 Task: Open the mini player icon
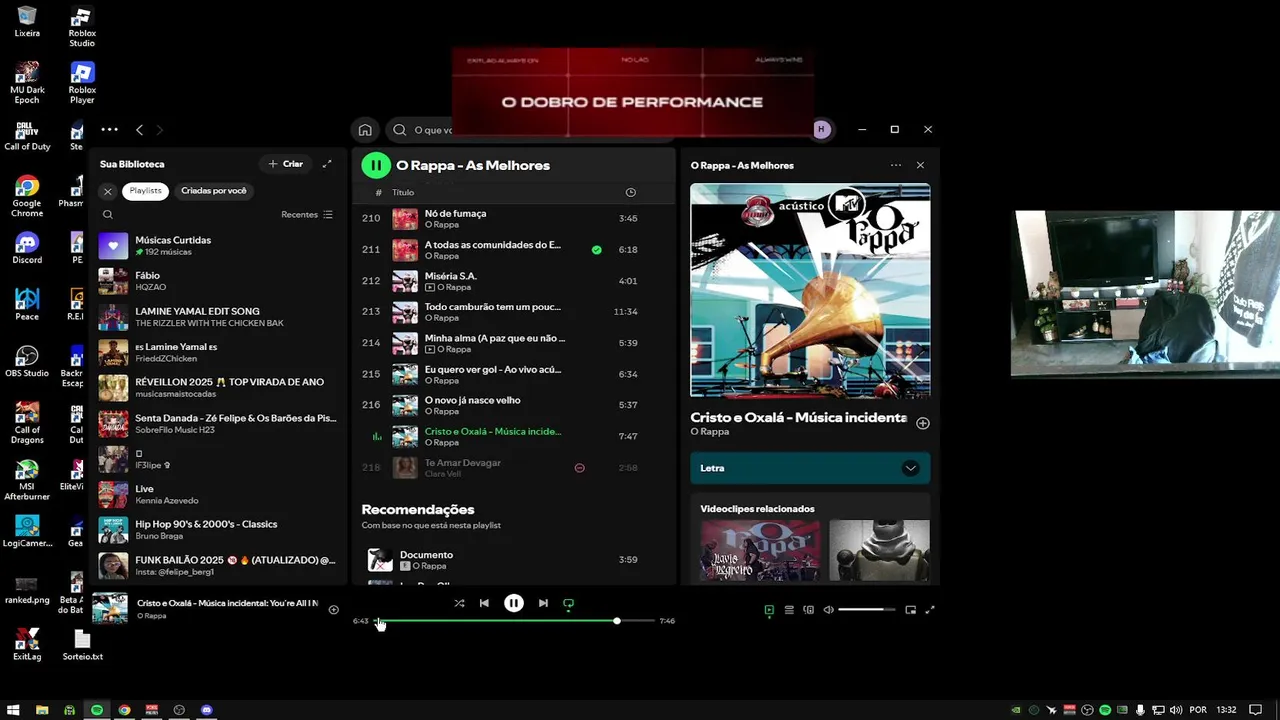point(910,610)
